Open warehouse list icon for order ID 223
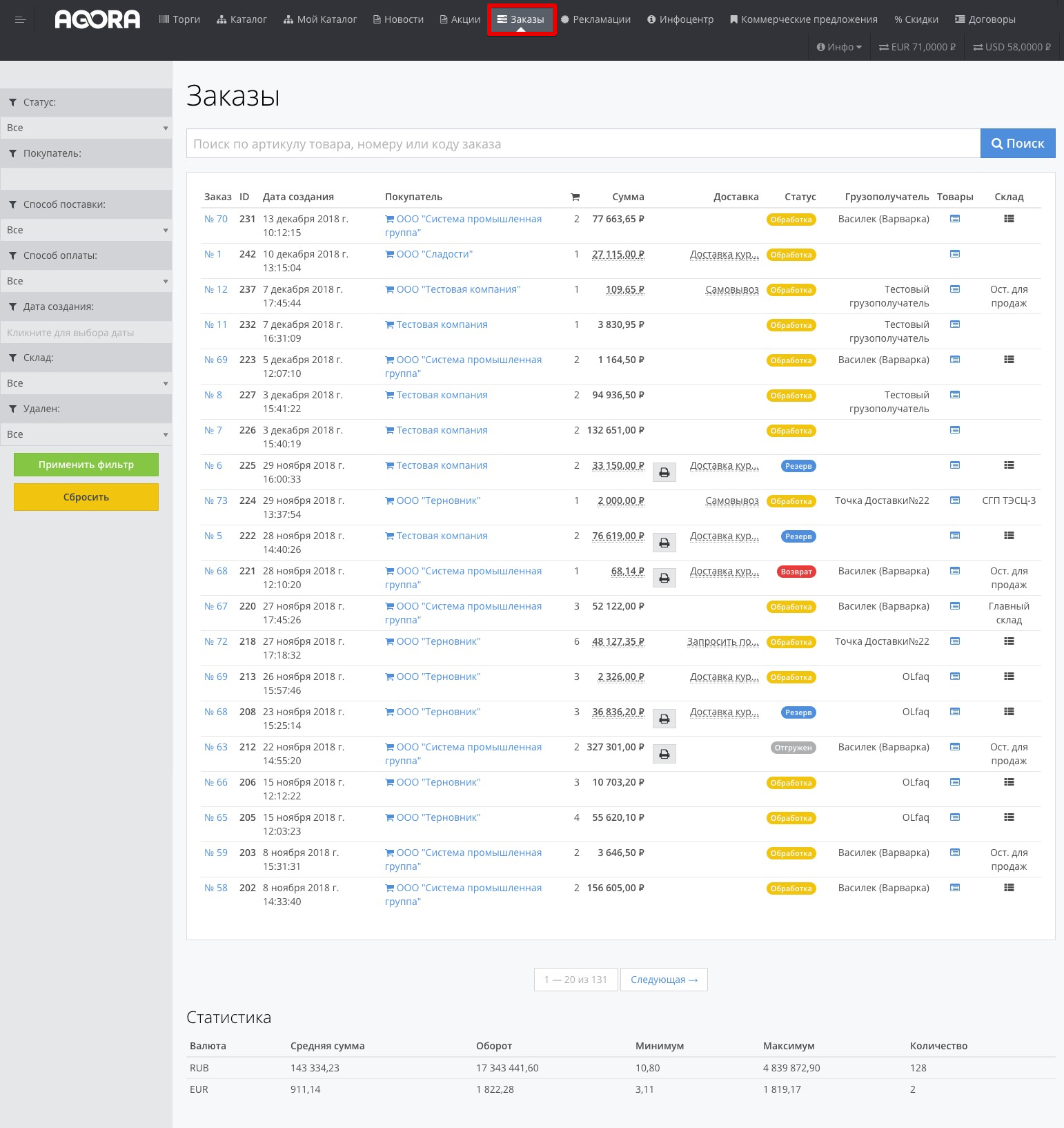 tap(1009, 360)
